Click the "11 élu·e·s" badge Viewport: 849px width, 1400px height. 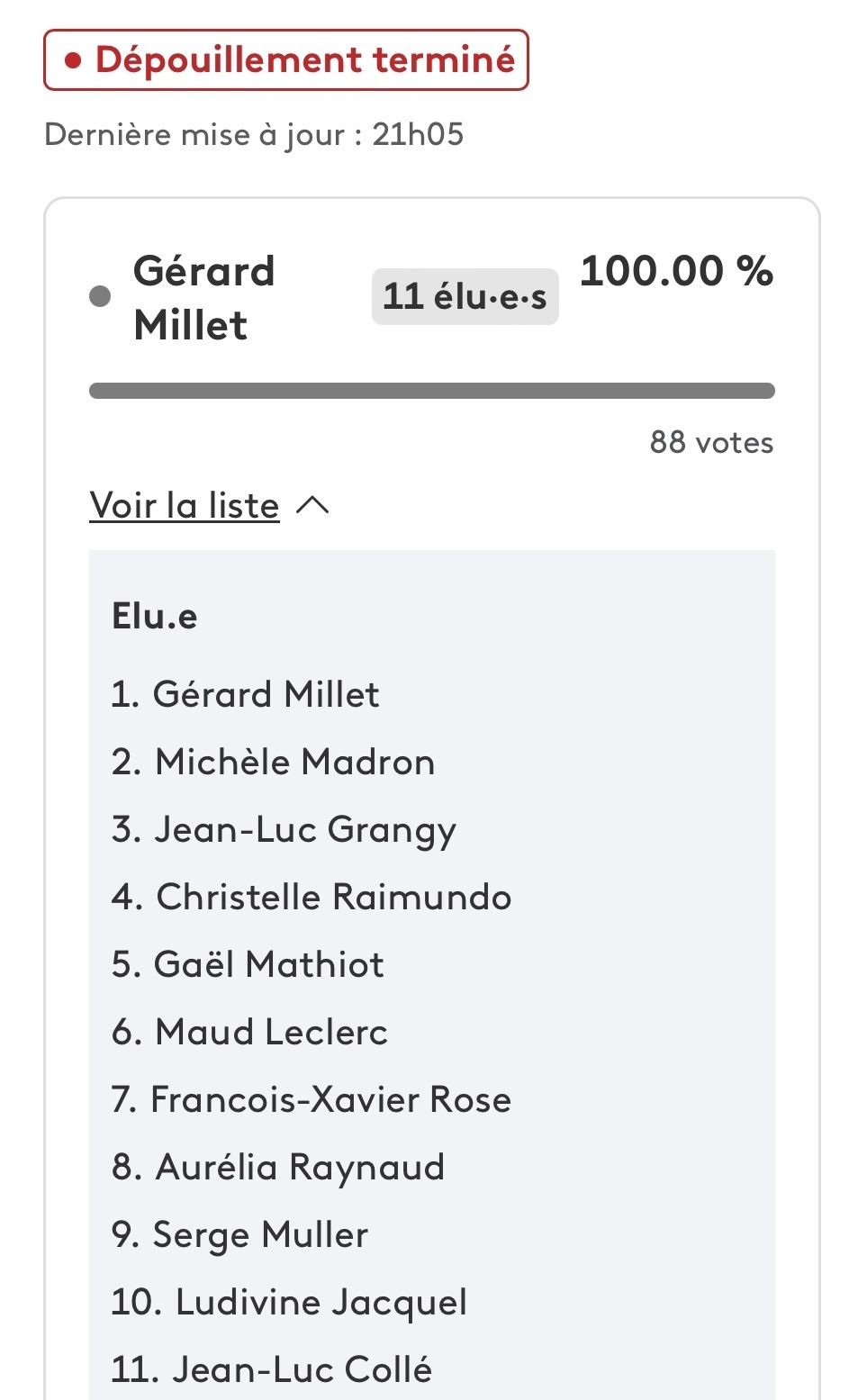coord(465,296)
